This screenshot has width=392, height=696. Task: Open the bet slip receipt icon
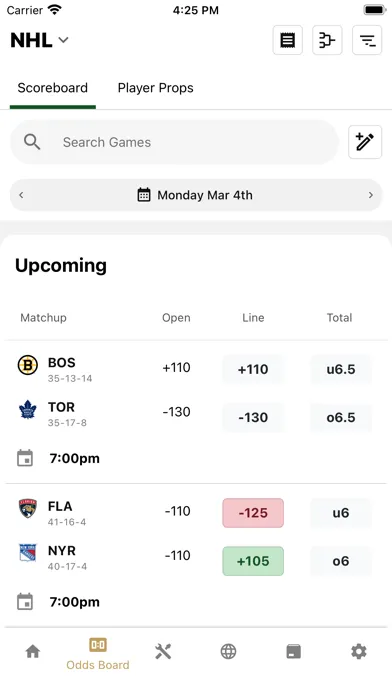288,40
